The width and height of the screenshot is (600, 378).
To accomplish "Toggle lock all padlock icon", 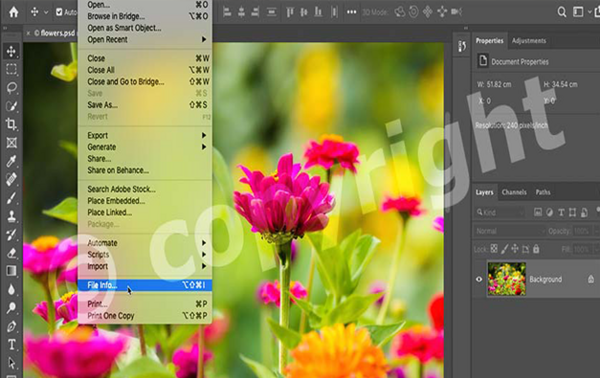I will pyautogui.click(x=536, y=249).
